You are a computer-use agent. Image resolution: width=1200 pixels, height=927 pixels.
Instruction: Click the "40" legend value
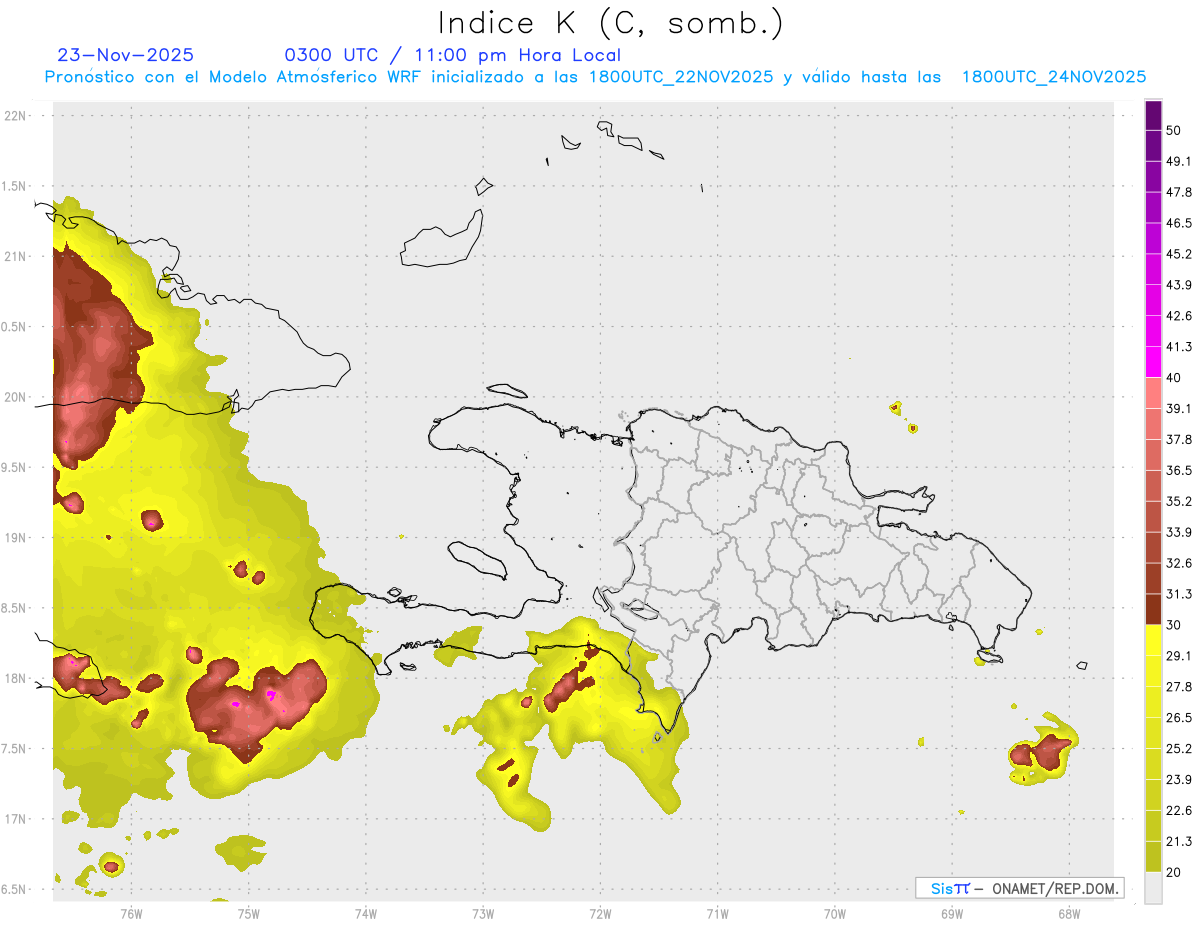(1174, 379)
